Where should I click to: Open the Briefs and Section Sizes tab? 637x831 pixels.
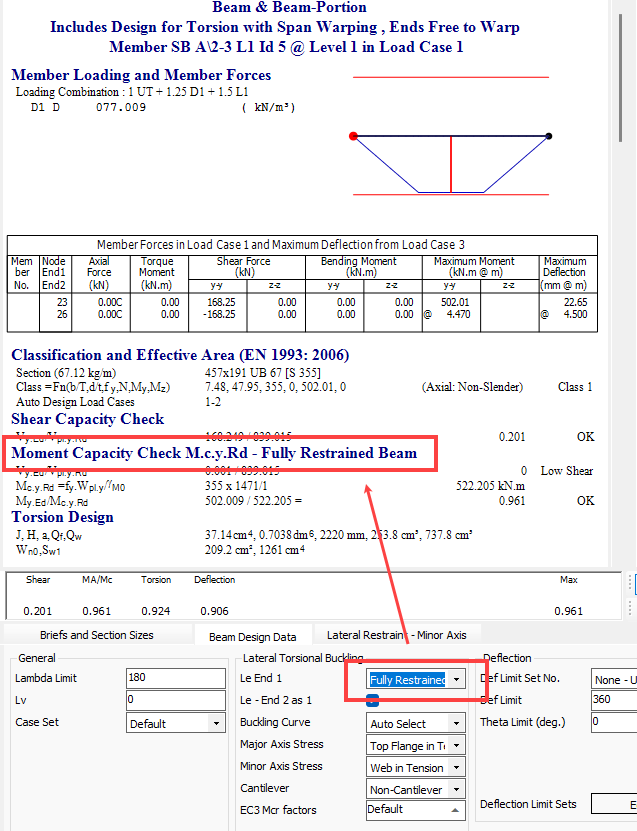pyautogui.click(x=97, y=634)
